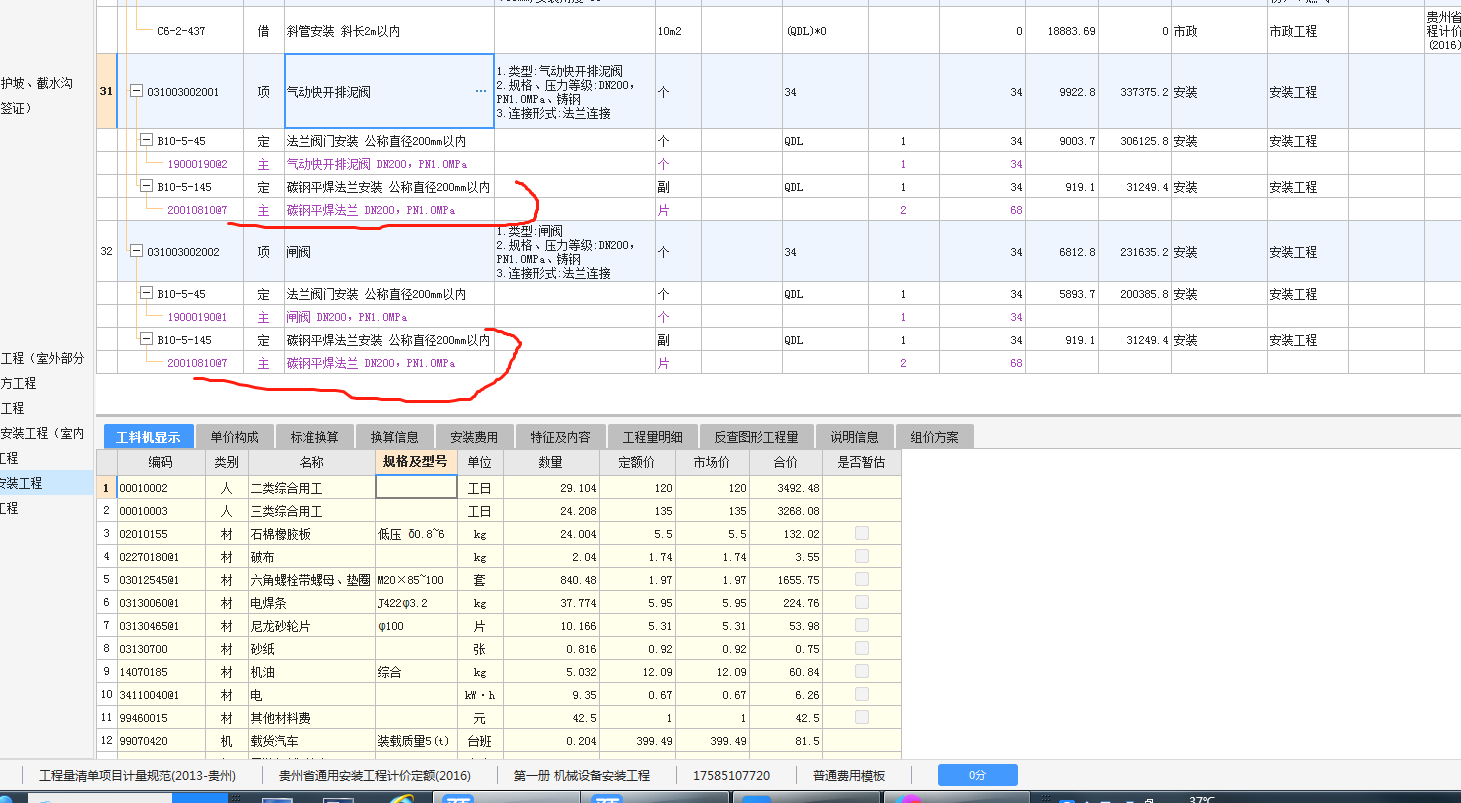The height and width of the screenshot is (803, 1461).
Task: Open the 单价构成 tab
Action: coord(234,437)
